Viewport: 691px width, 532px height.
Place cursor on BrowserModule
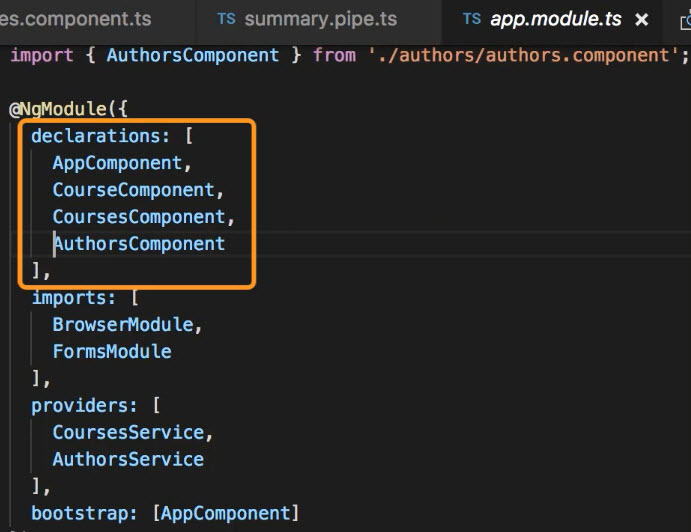[x=127, y=325]
